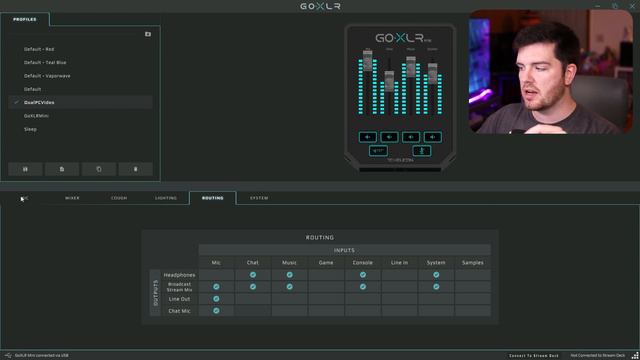Select the Sleep profile
640x360 pixels.
[x=80, y=129]
